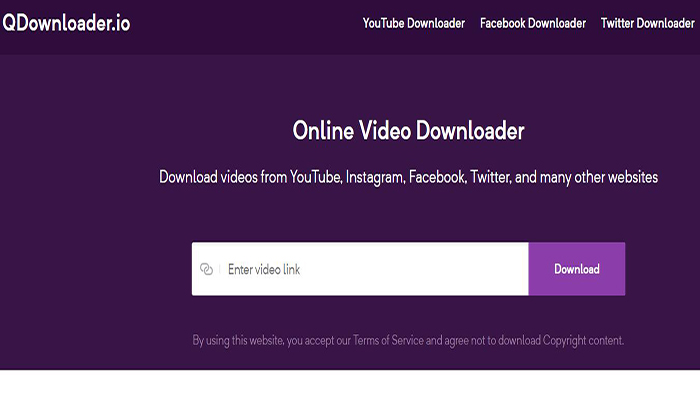Click the 'Download videos from YouTube, Instagram' subtitle
This screenshot has height=400, width=700.
(408, 177)
